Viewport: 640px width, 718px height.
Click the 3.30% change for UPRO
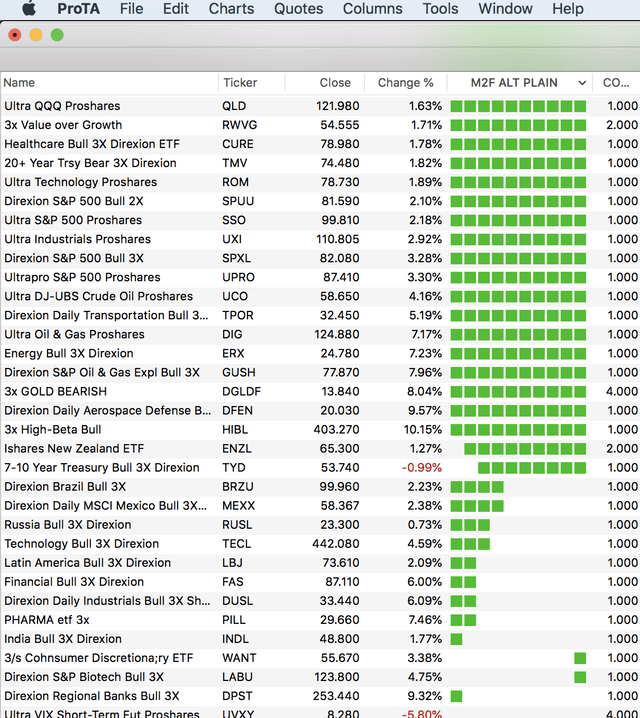(425, 277)
